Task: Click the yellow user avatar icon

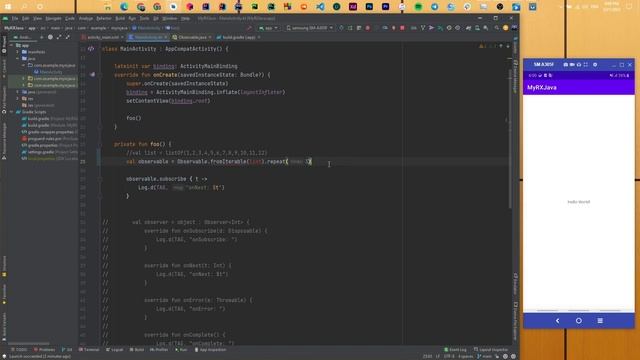Action: [505, 28]
